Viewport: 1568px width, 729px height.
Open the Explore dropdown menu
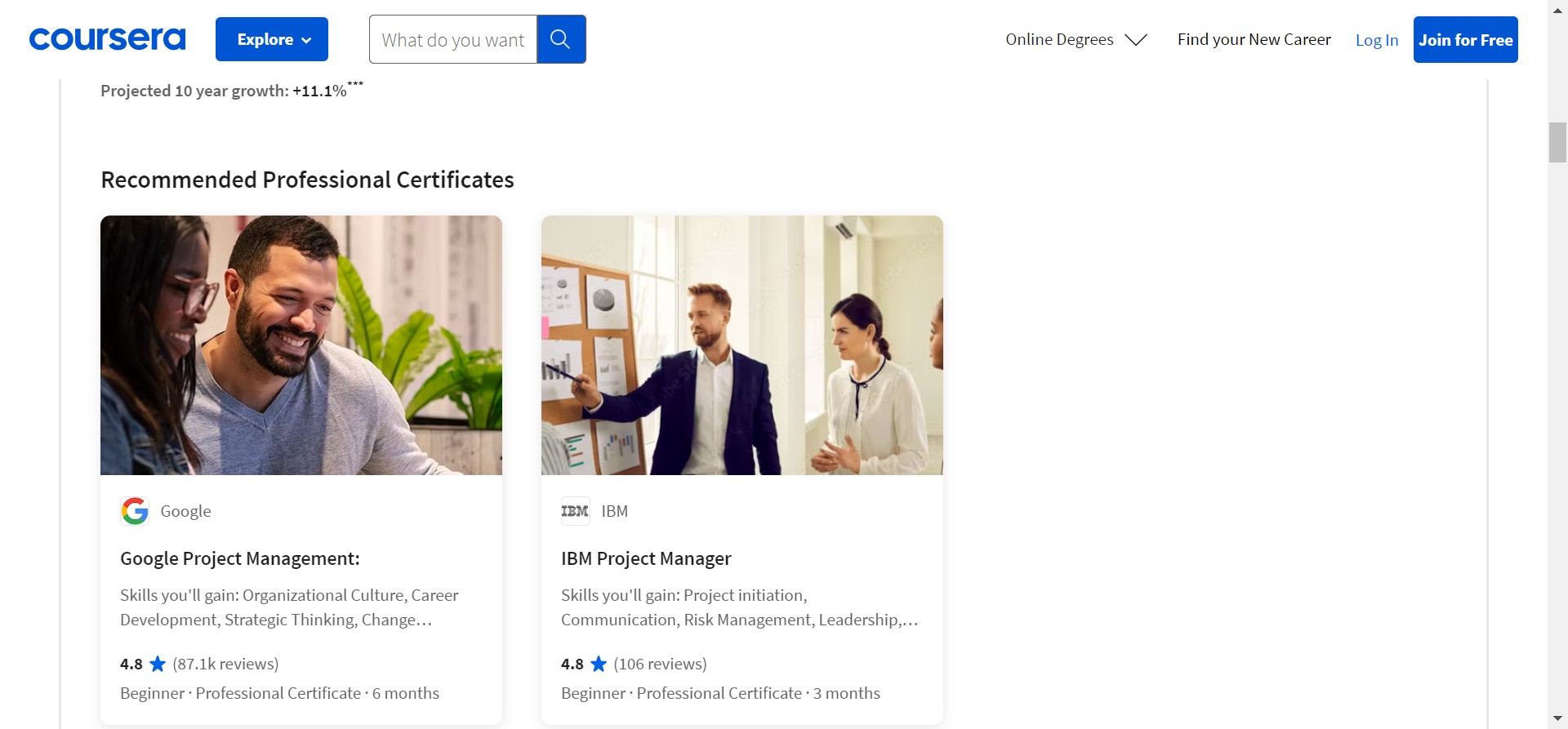click(272, 39)
